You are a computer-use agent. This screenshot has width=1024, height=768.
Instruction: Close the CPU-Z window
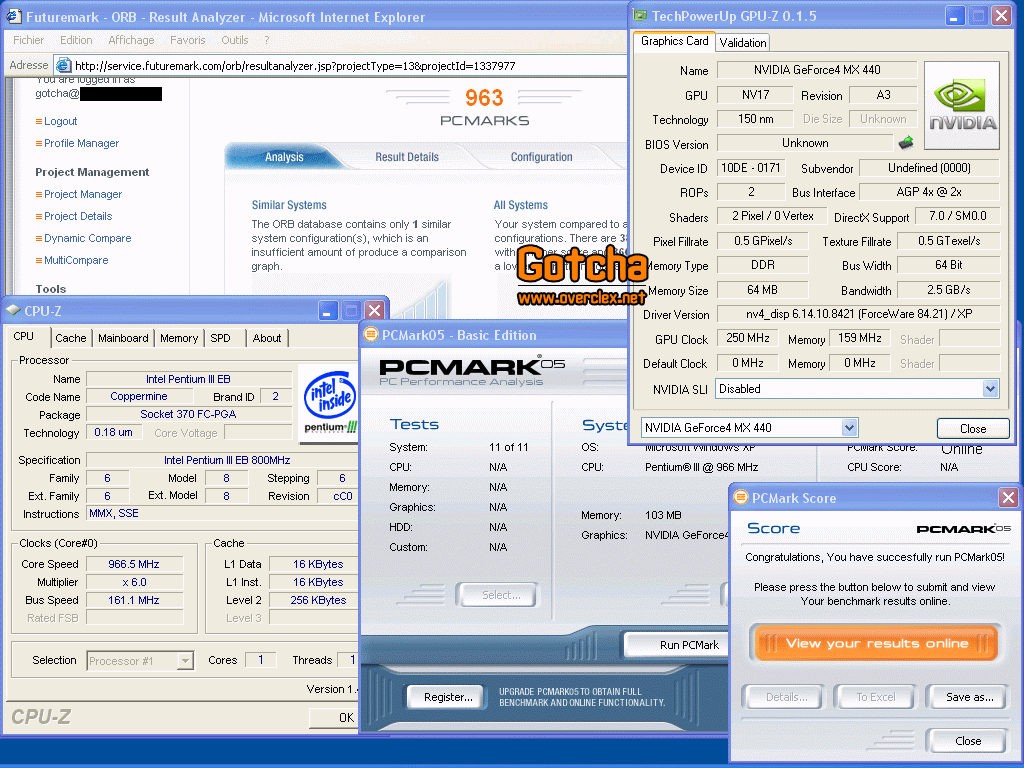coord(374,310)
